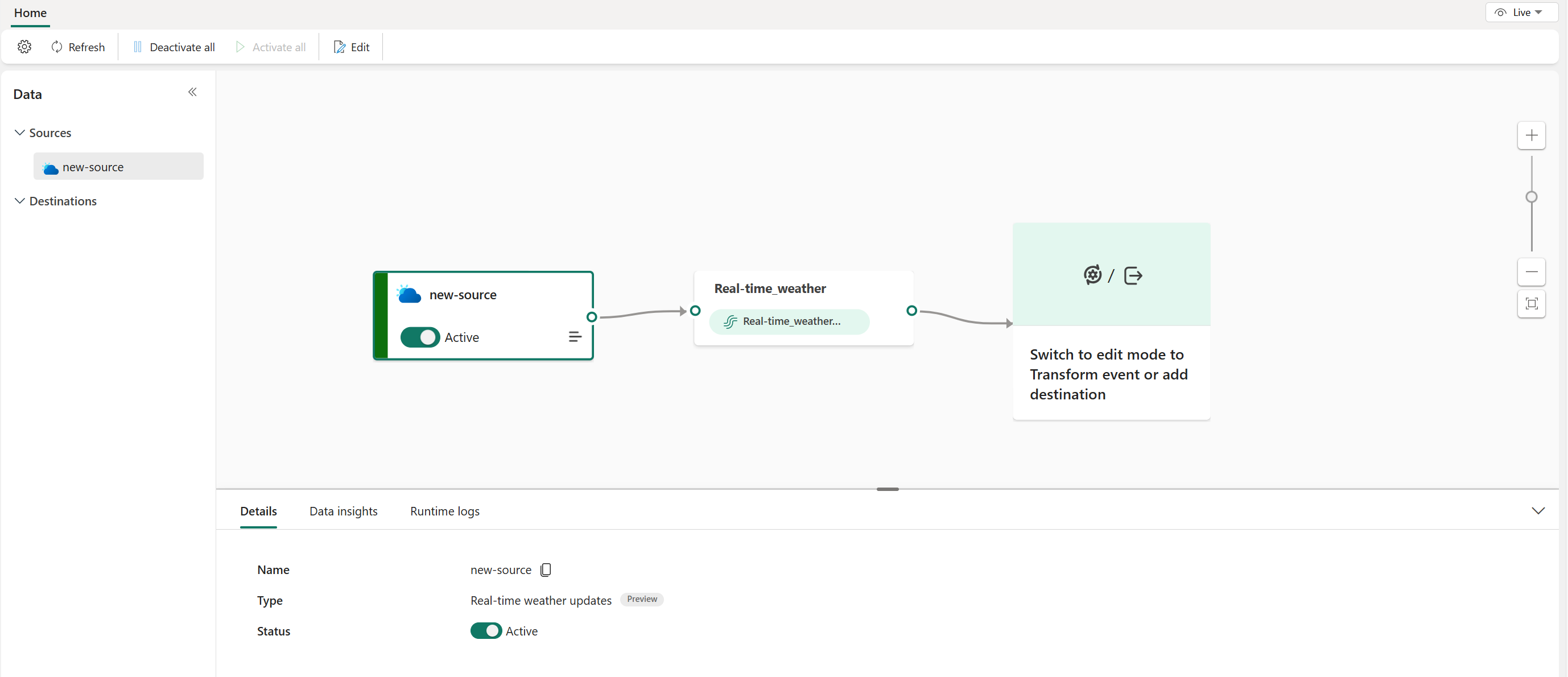Click the transform event icon in the destination card
1568x677 pixels.
click(x=1092, y=275)
